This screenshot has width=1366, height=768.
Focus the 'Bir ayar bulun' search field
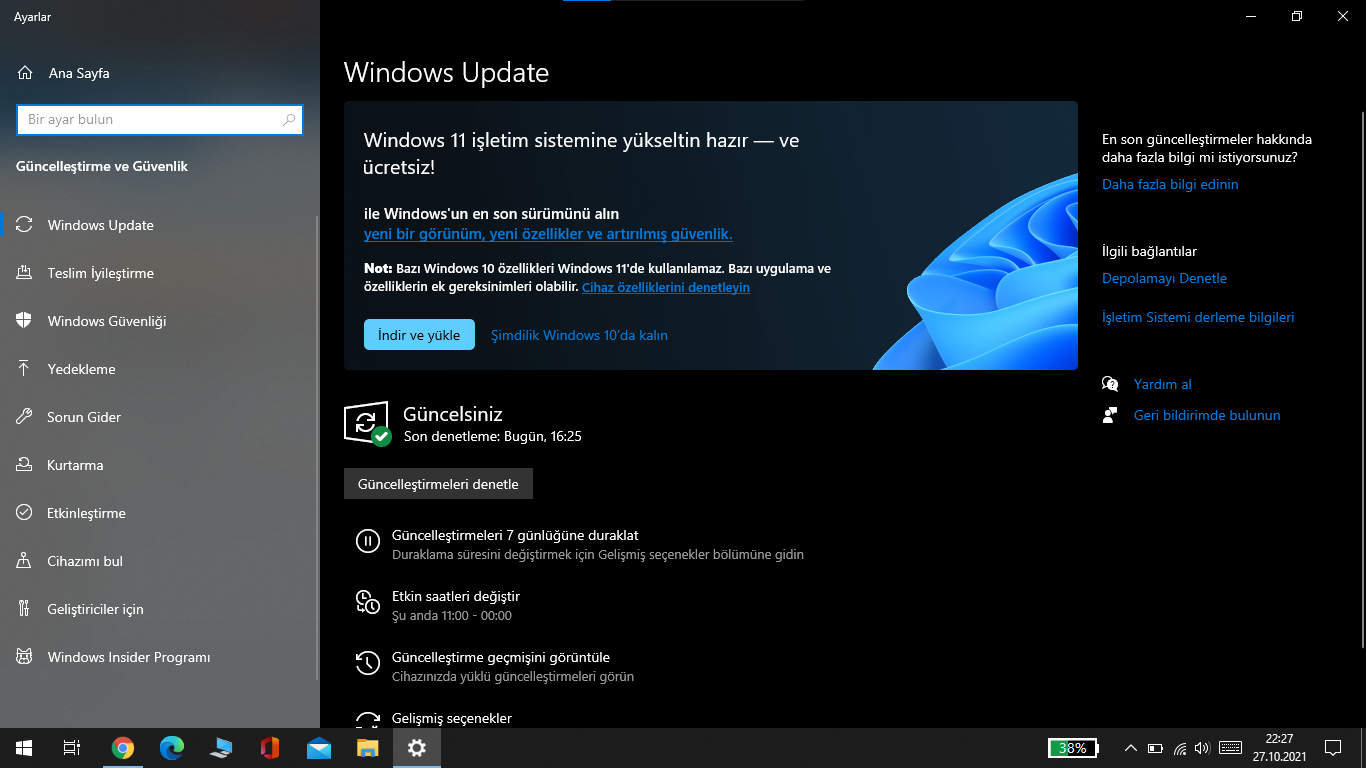tap(160, 120)
